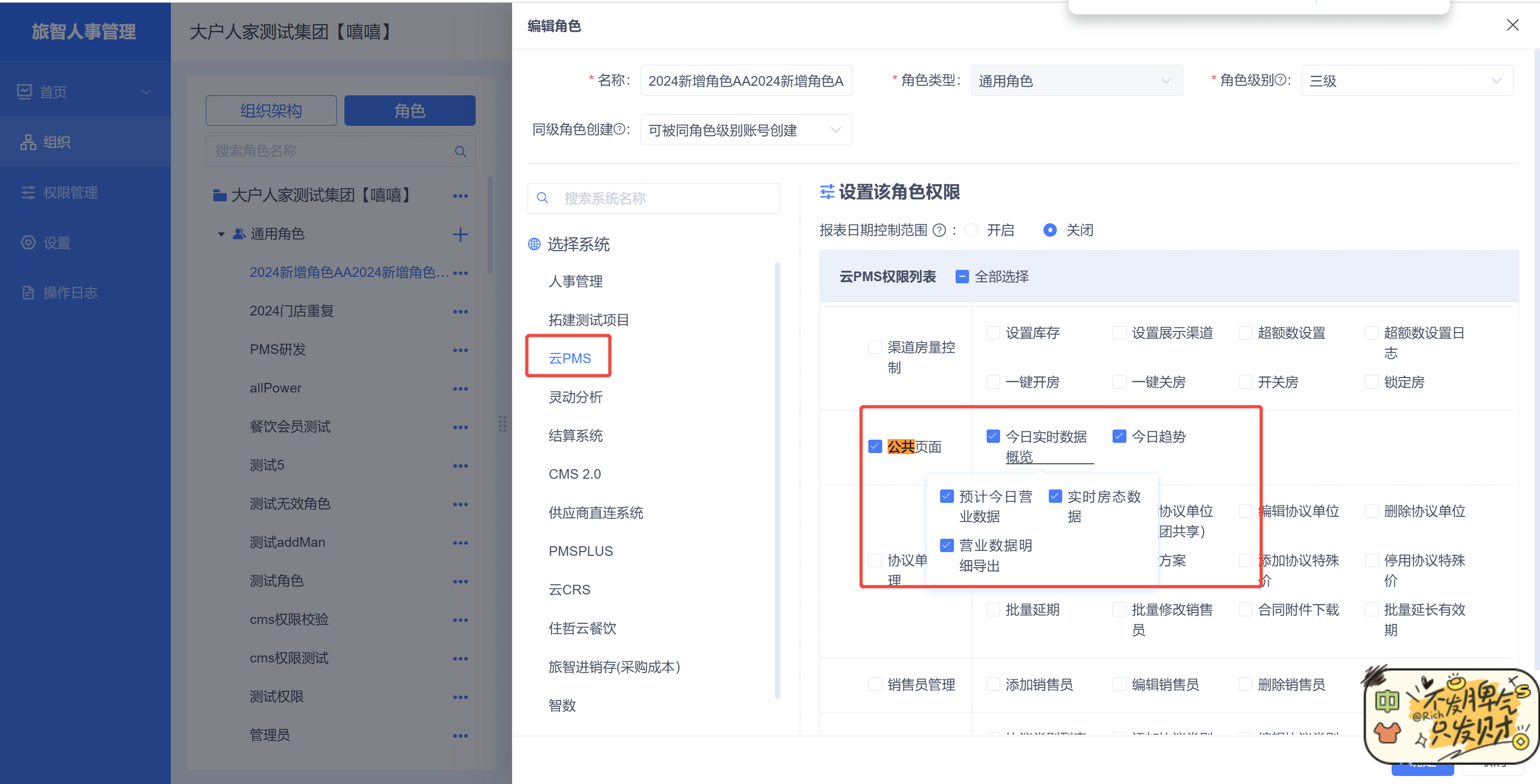
Task: Select 云PMS in system list
Action: 569,358
